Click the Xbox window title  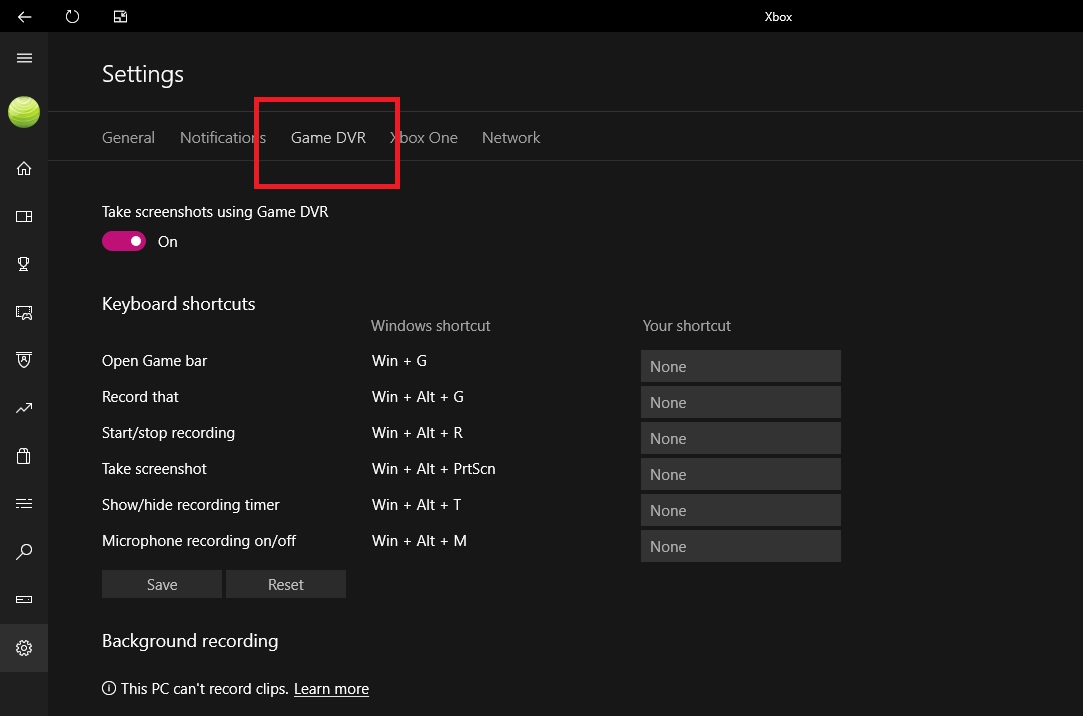click(x=778, y=17)
